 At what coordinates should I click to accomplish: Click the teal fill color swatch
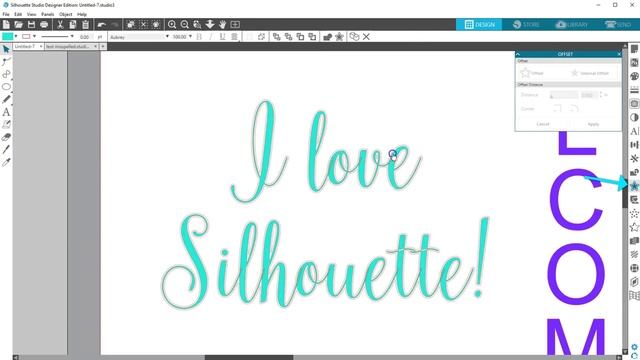[7, 36]
